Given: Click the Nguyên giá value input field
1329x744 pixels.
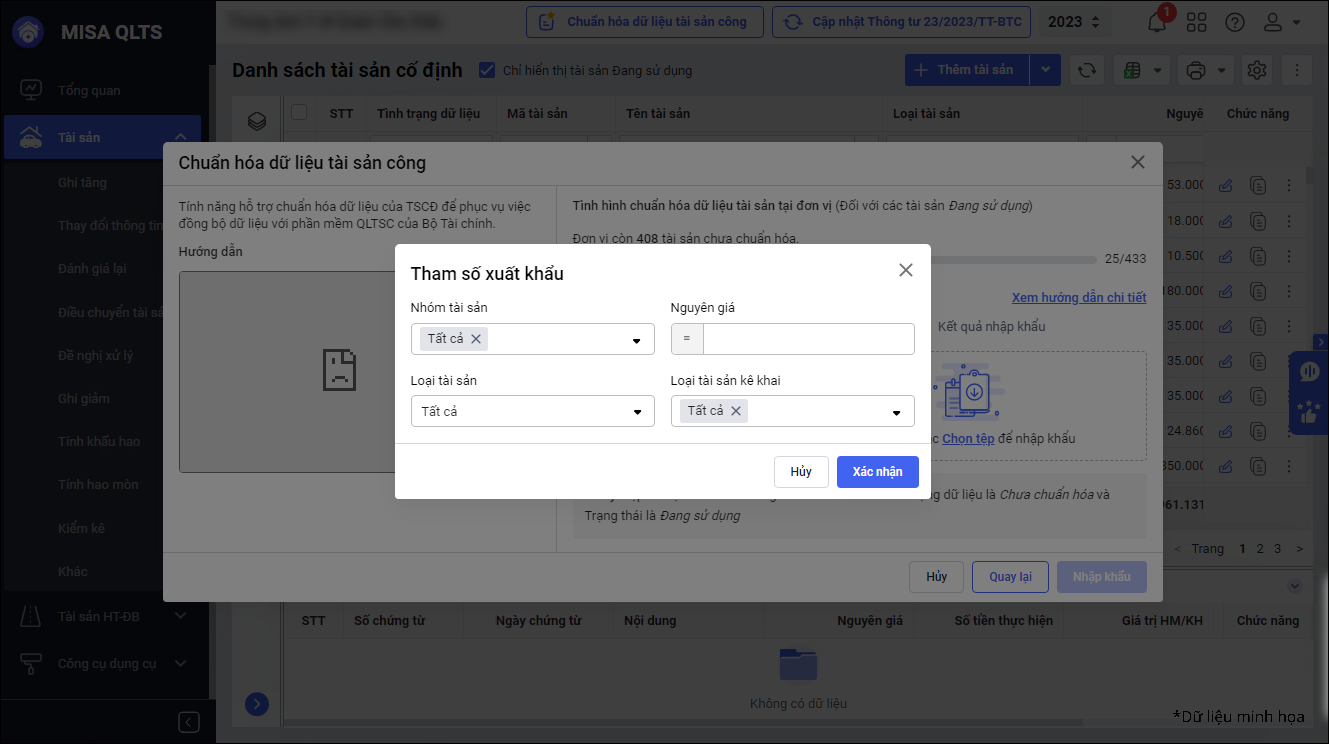Looking at the screenshot, I should click(808, 340).
